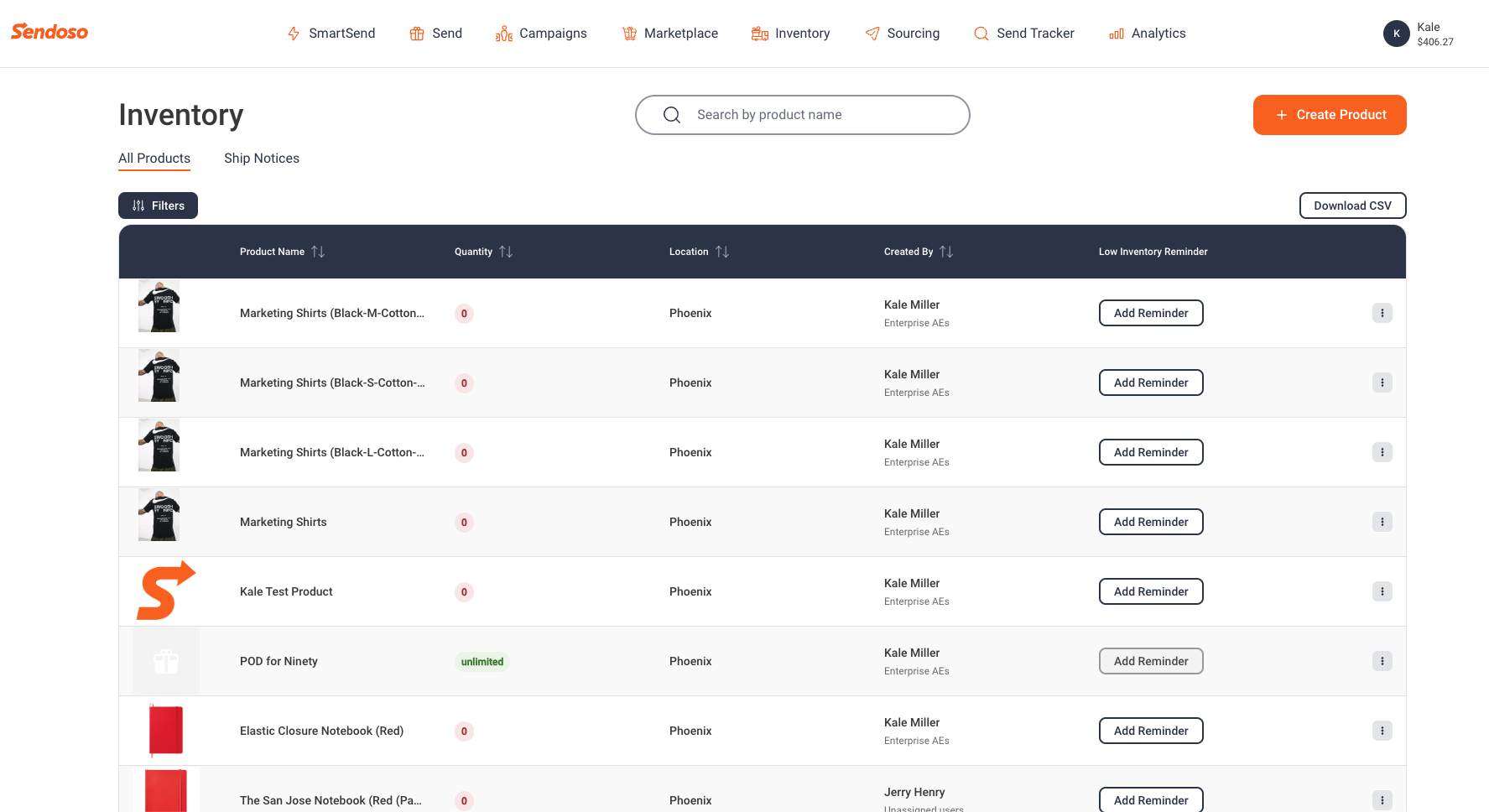
Task: Open the Filters panel
Action: [158, 206]
